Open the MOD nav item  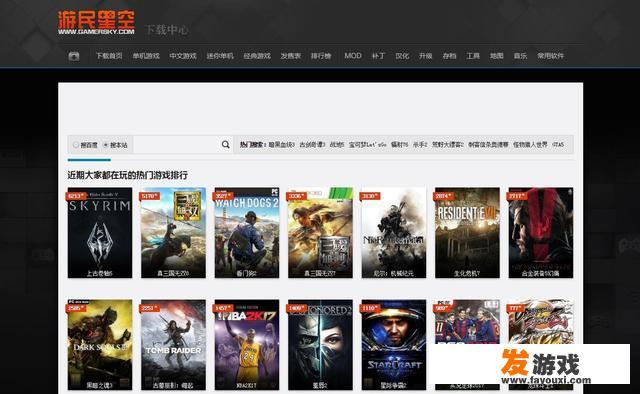(x=353, y=56)
